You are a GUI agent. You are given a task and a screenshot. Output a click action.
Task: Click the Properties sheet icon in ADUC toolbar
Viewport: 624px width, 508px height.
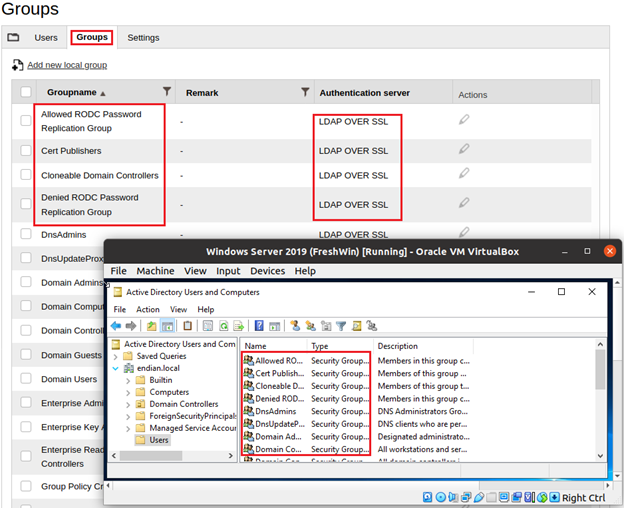click(x=208, y=326)
